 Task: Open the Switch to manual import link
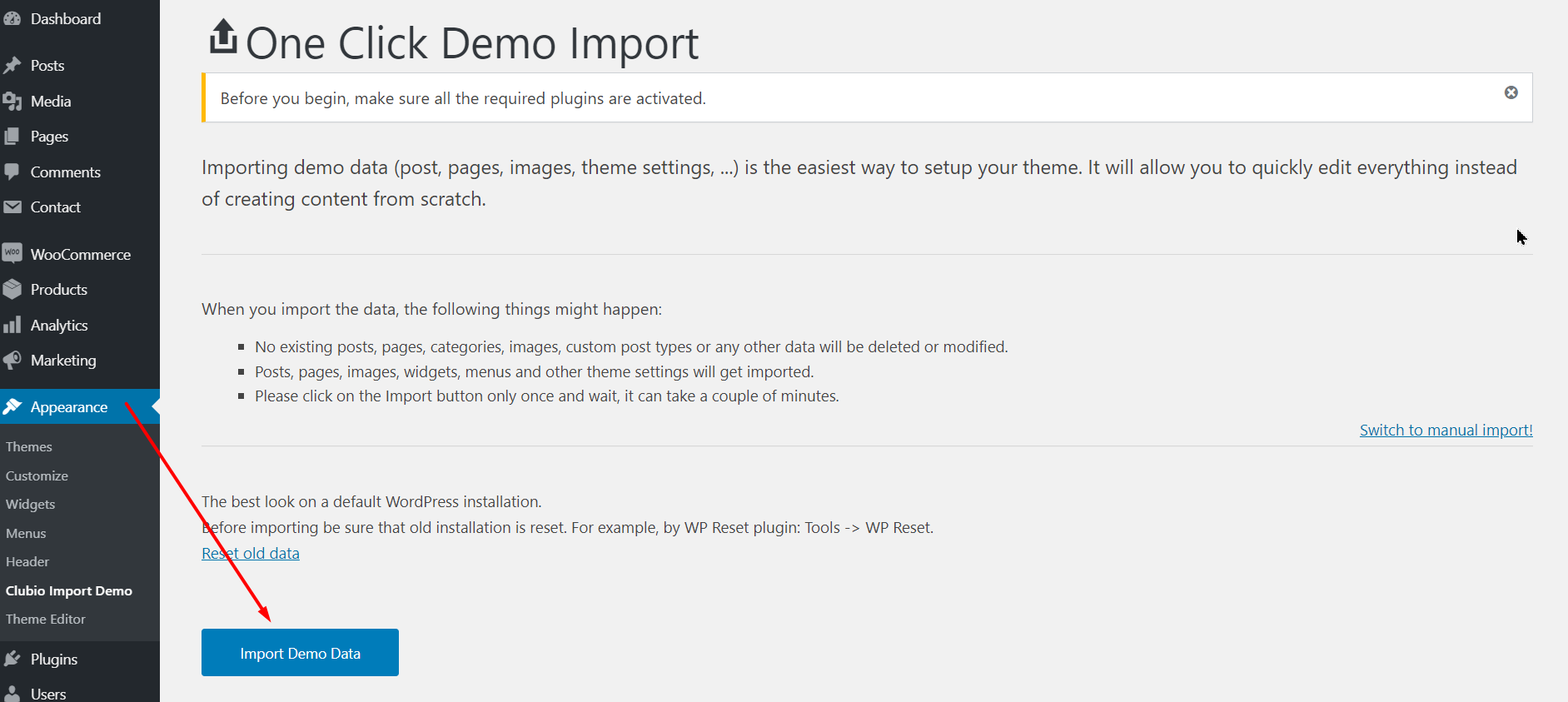pos(1446,430)
